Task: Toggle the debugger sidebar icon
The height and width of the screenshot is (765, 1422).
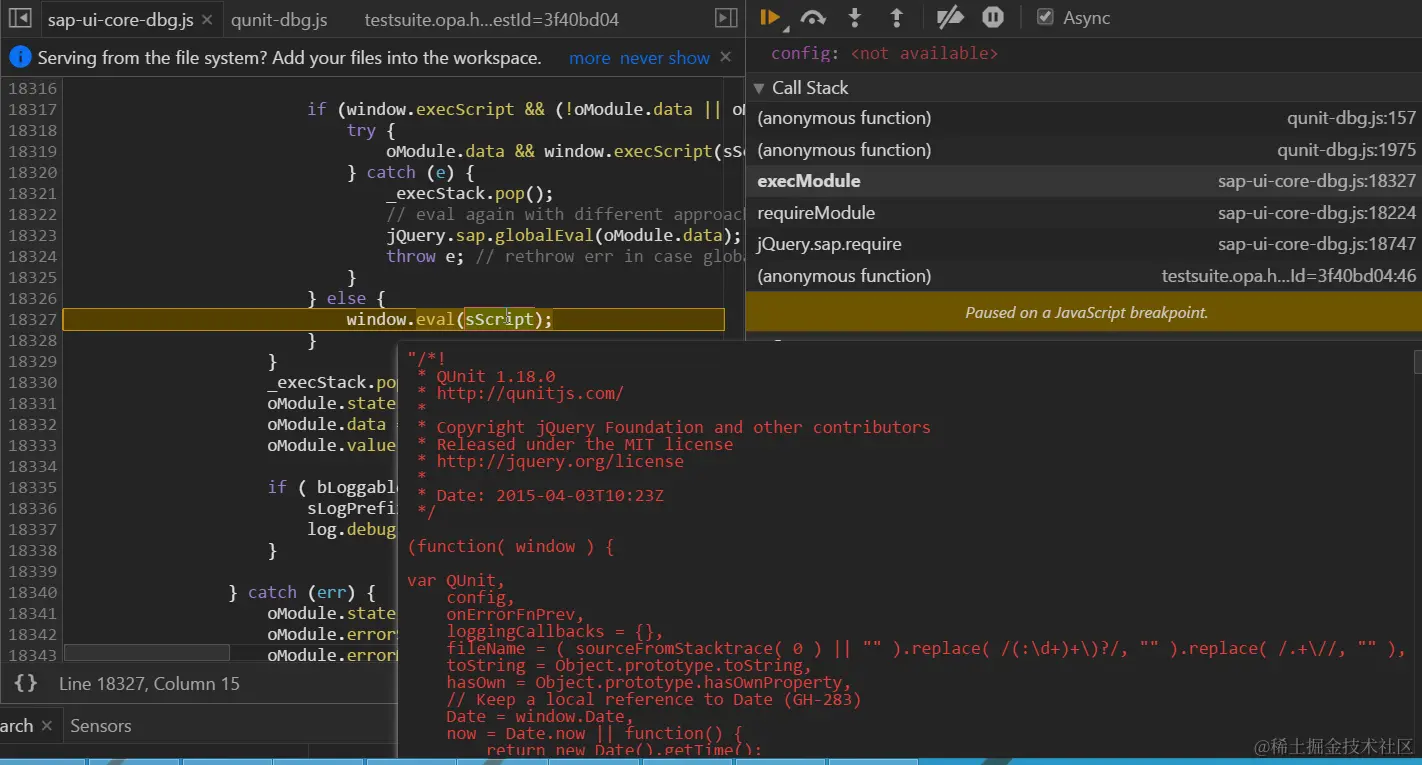Action: 726,19
